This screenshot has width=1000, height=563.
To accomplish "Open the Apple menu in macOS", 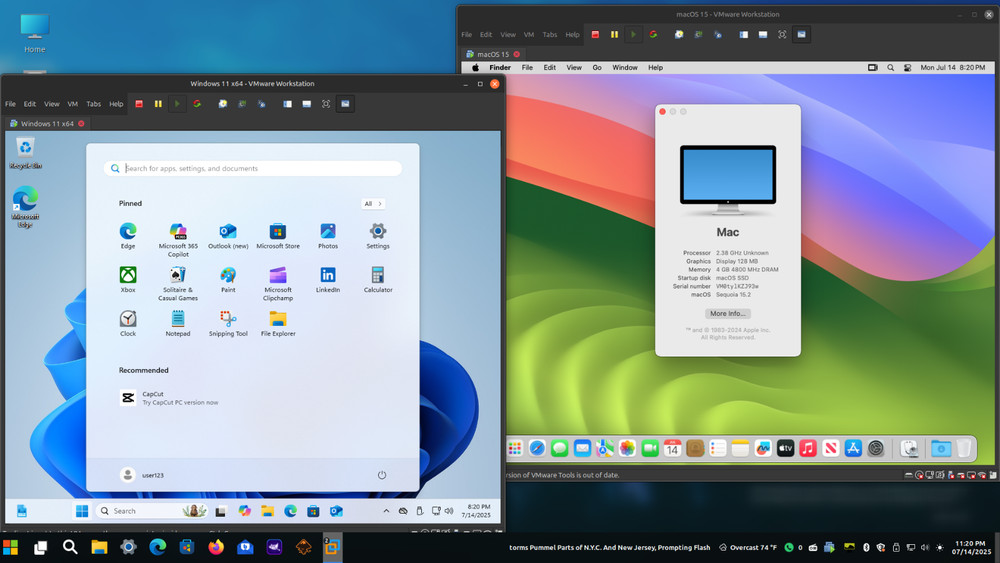I will click(x=475, y=68).
